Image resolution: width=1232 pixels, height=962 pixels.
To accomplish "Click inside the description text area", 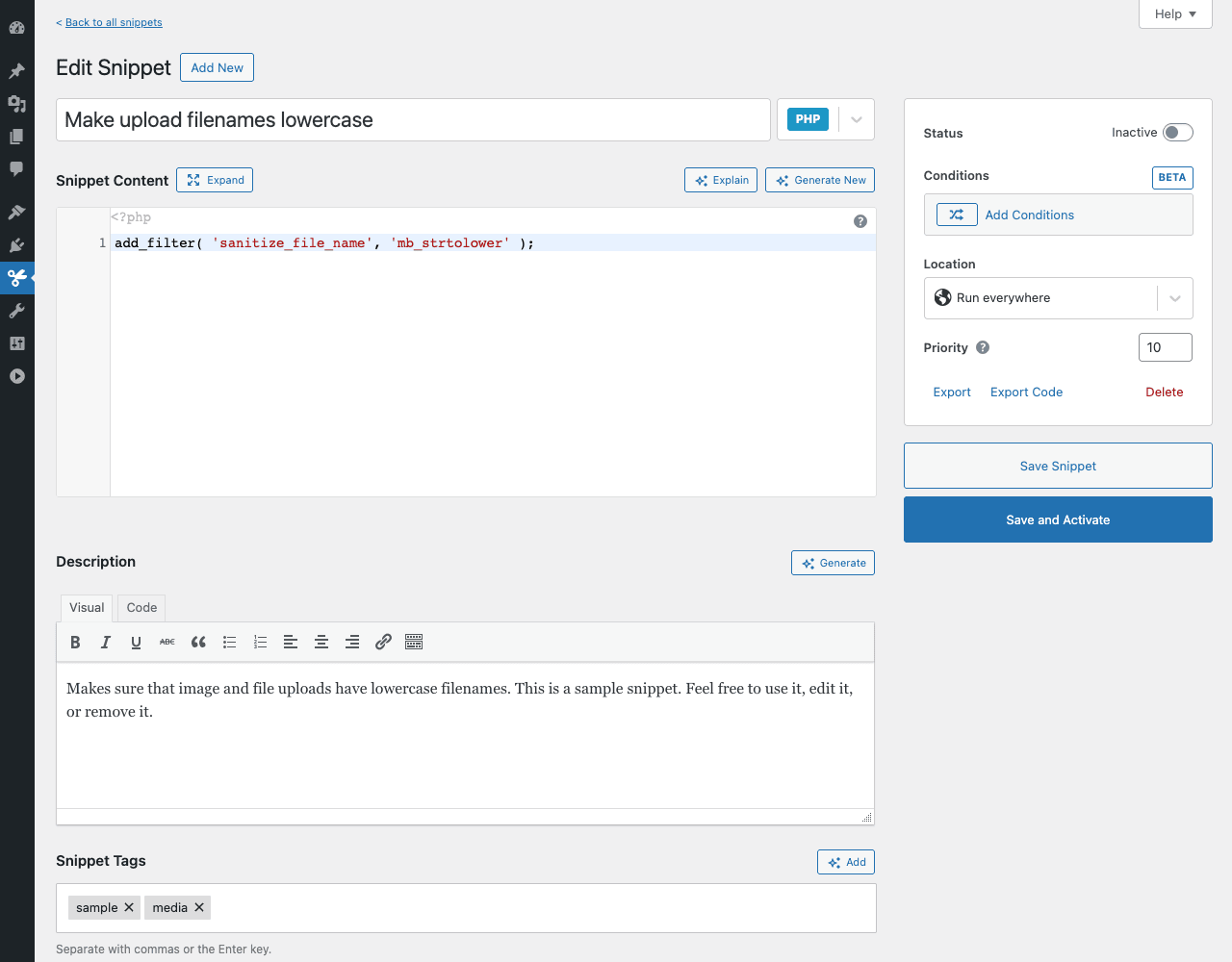I will 465,736.
